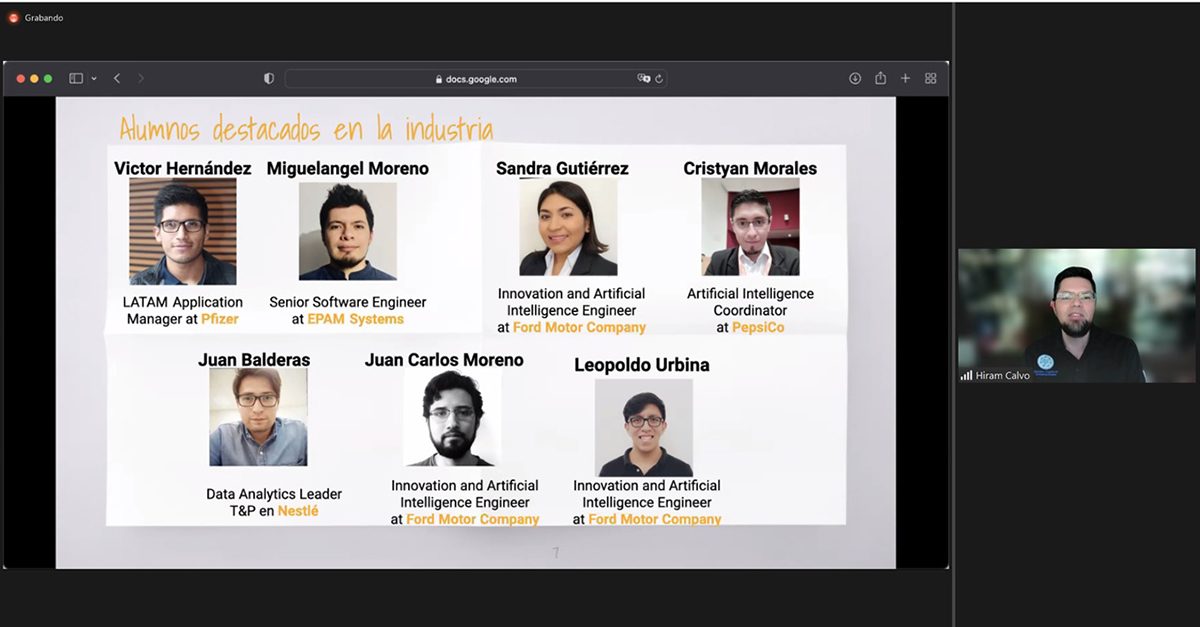Toggle the Safari sidebar icon
Screen dimensions: 1200x627
click(76, 78)
